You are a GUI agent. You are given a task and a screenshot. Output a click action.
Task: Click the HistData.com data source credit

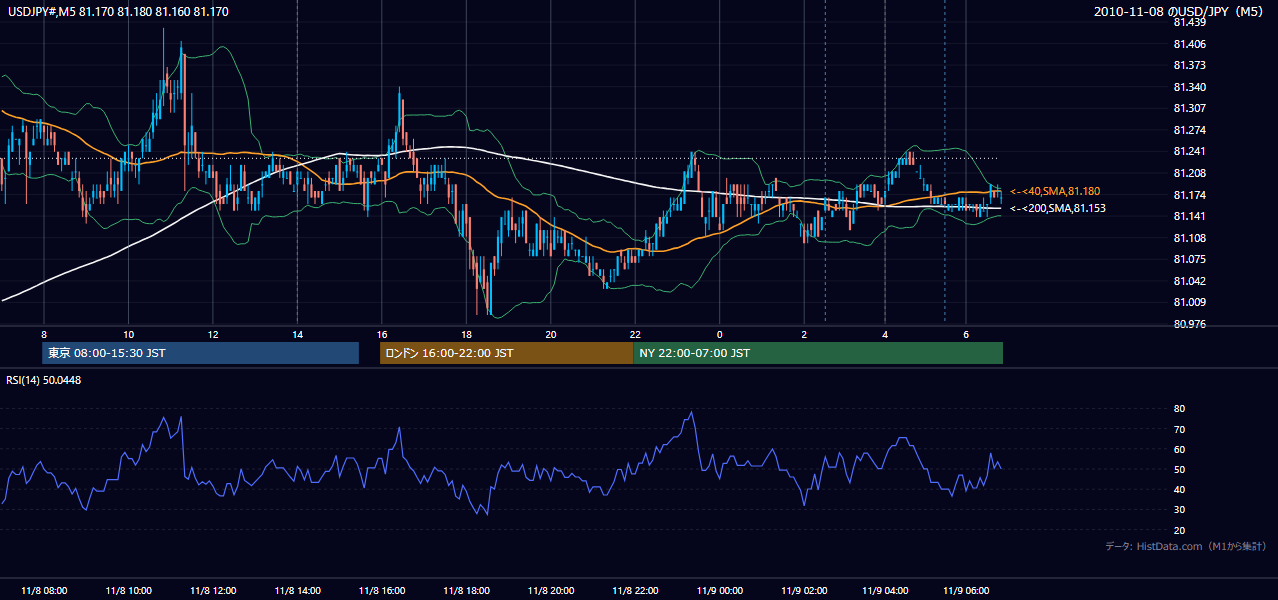click(1186, 546)
